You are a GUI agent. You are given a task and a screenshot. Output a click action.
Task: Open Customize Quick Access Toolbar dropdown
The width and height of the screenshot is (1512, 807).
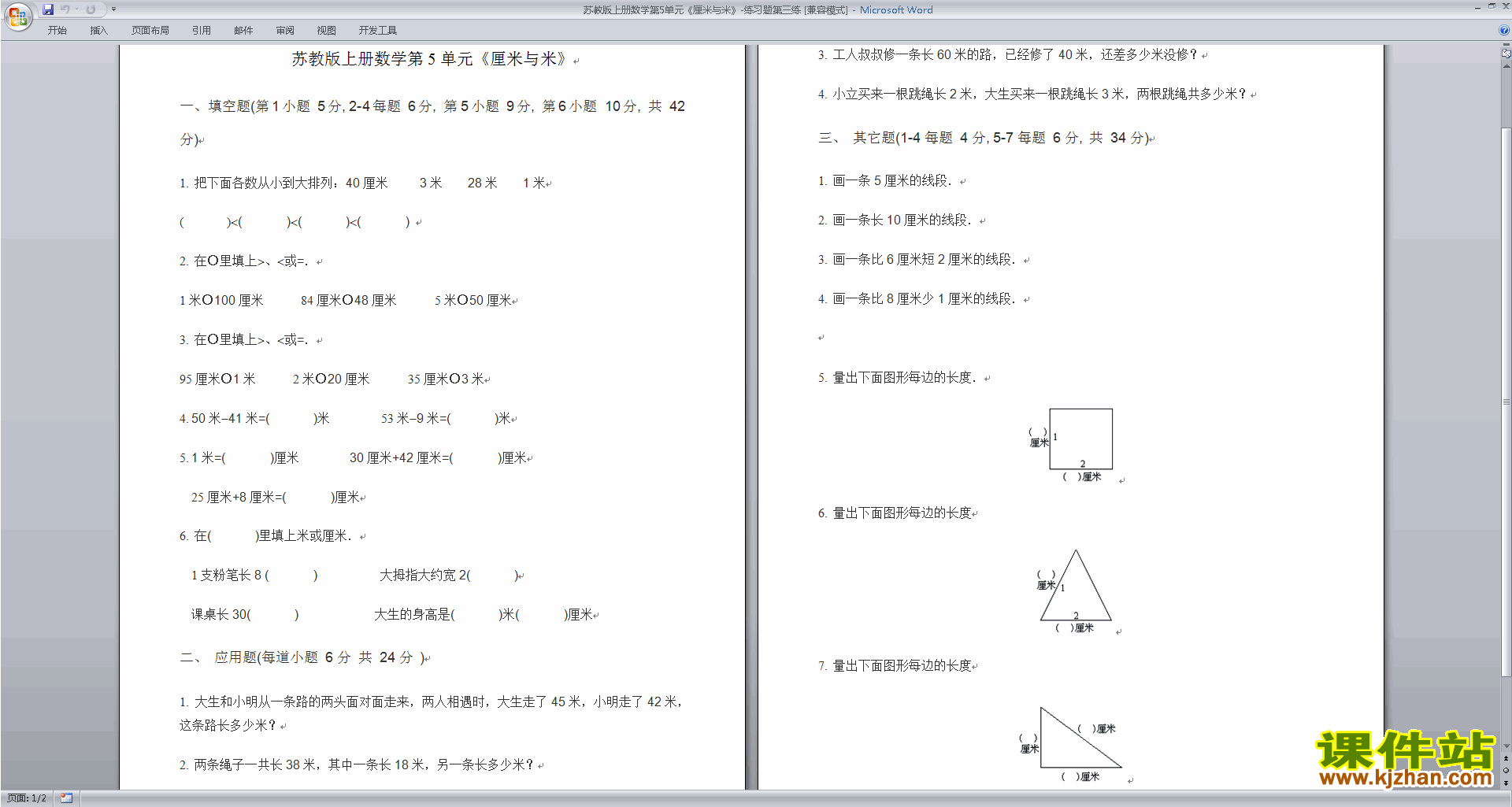[x=113, y=9]
